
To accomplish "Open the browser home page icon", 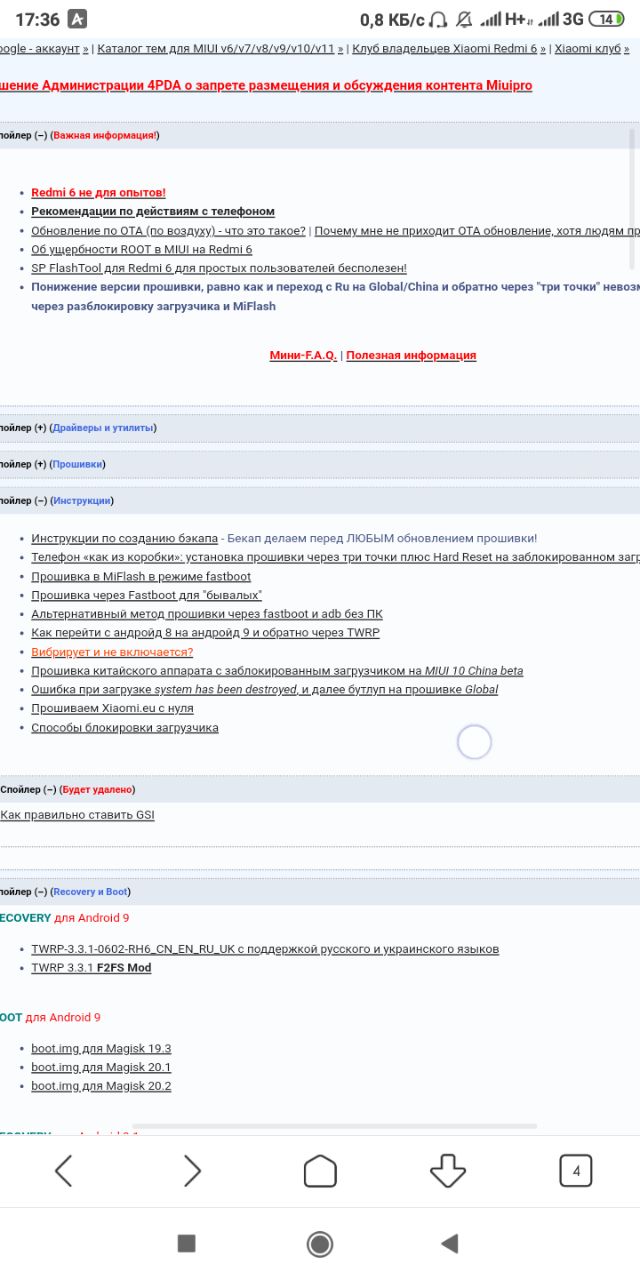I will click(320, 1170).
